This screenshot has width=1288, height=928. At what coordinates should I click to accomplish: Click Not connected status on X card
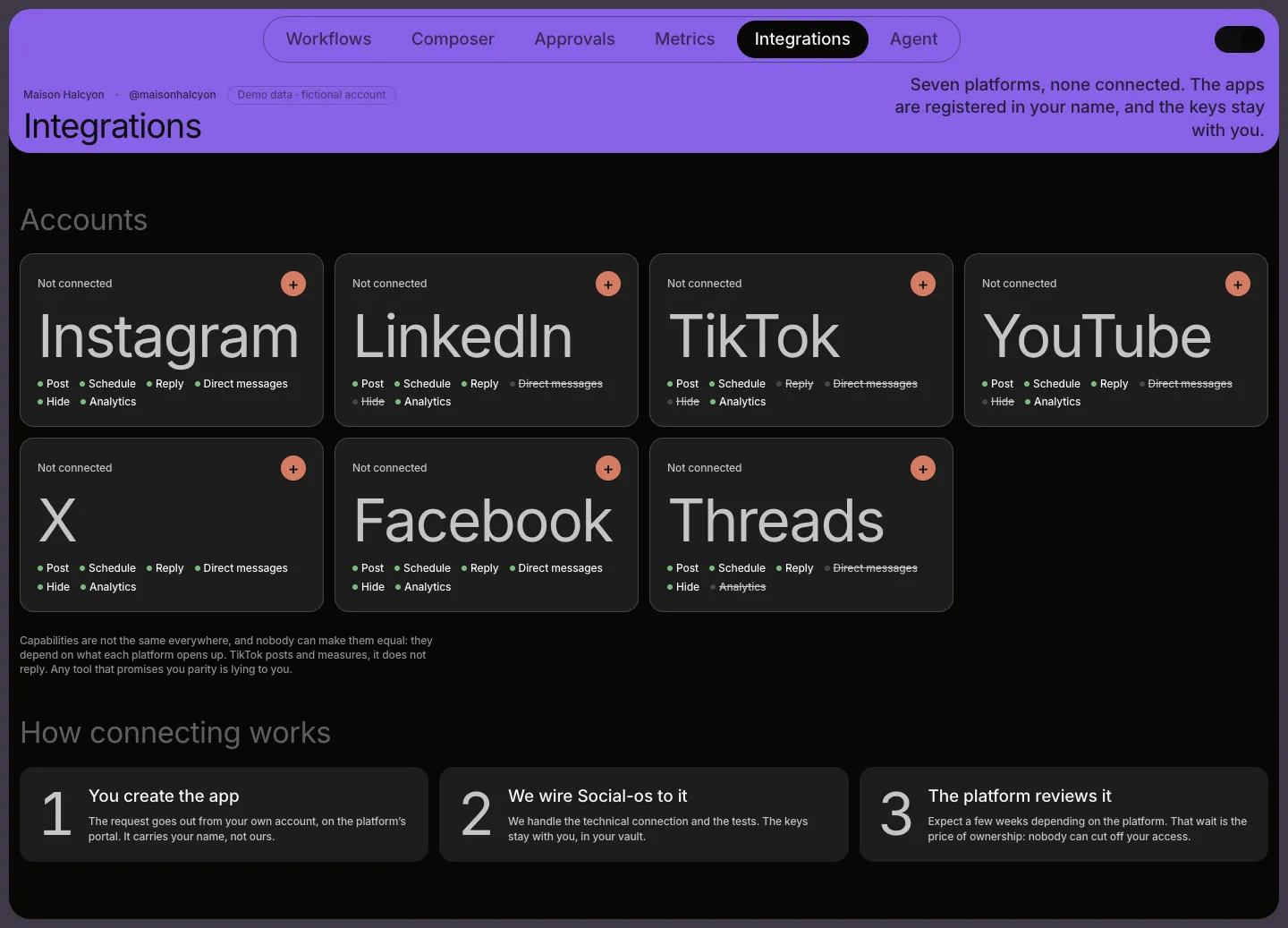[x=75, y=468]
